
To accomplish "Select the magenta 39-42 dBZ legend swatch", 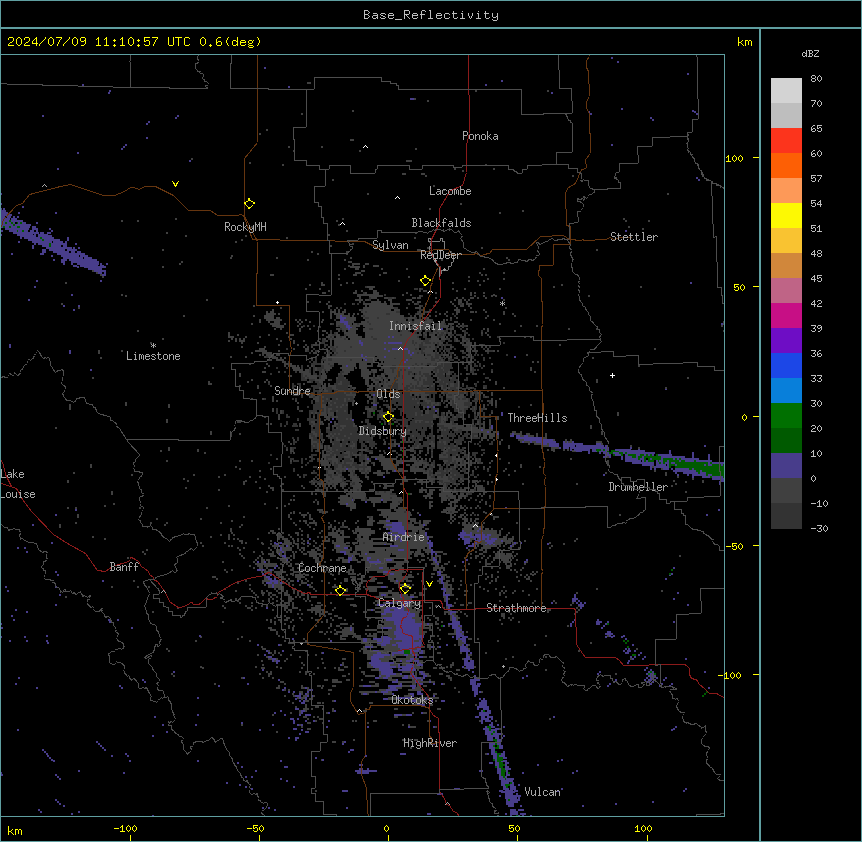I will [786, 315].
